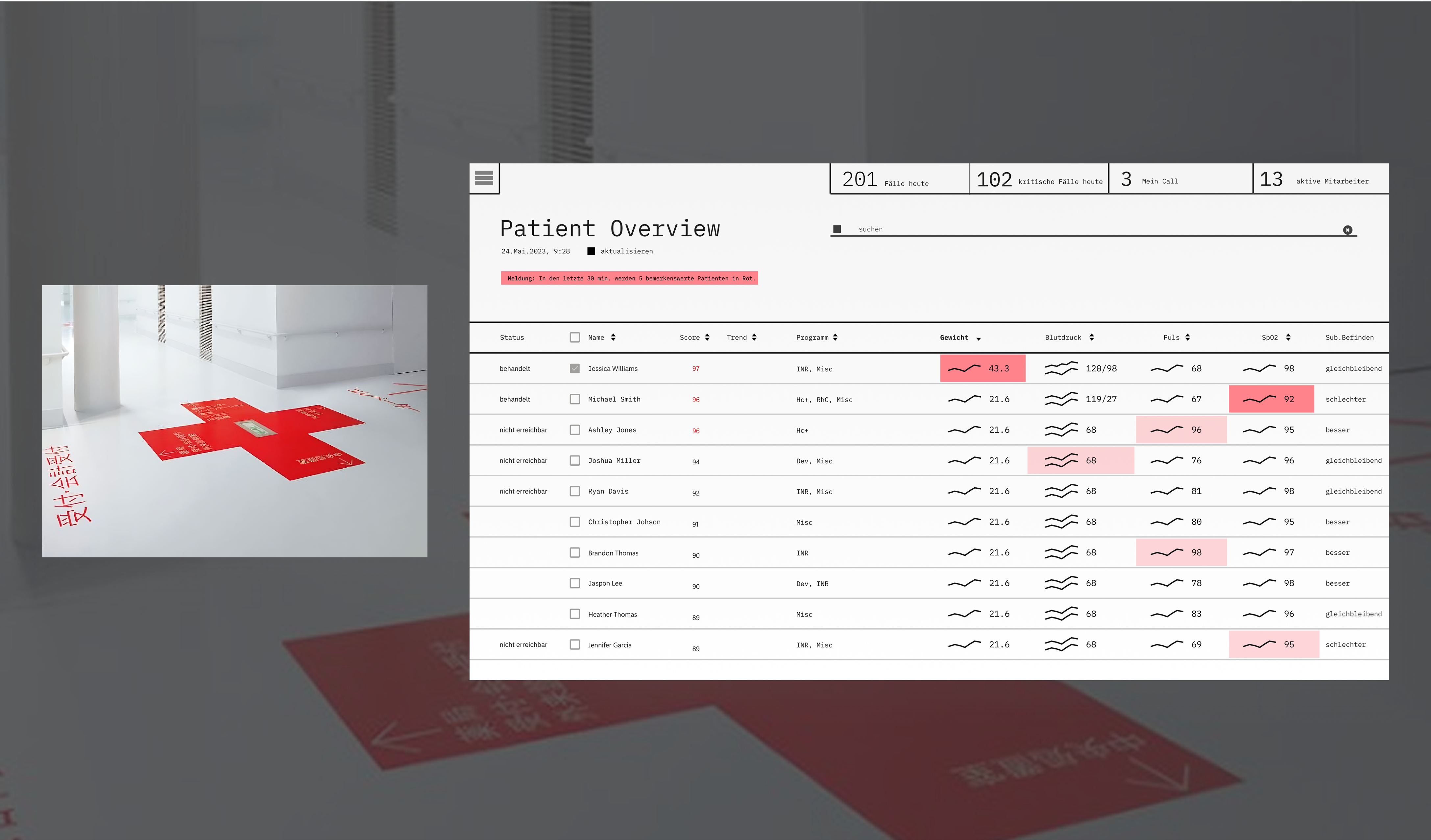The width and height of the screenshot is (1431, 840).
Task: Click the black square aktualisieren icon
Action: tap(591, 251)
